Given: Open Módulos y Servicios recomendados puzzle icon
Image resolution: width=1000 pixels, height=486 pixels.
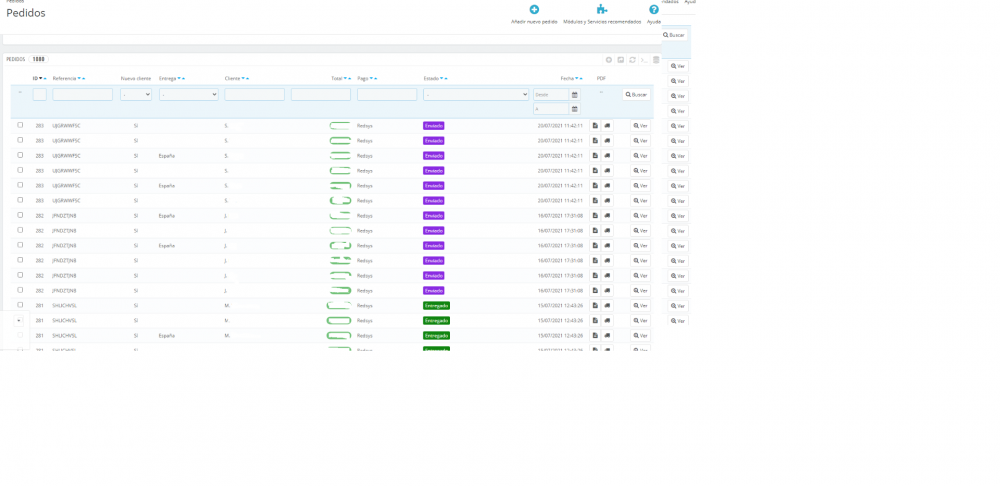Looking at the screenshot, I should tap(602, 10).
